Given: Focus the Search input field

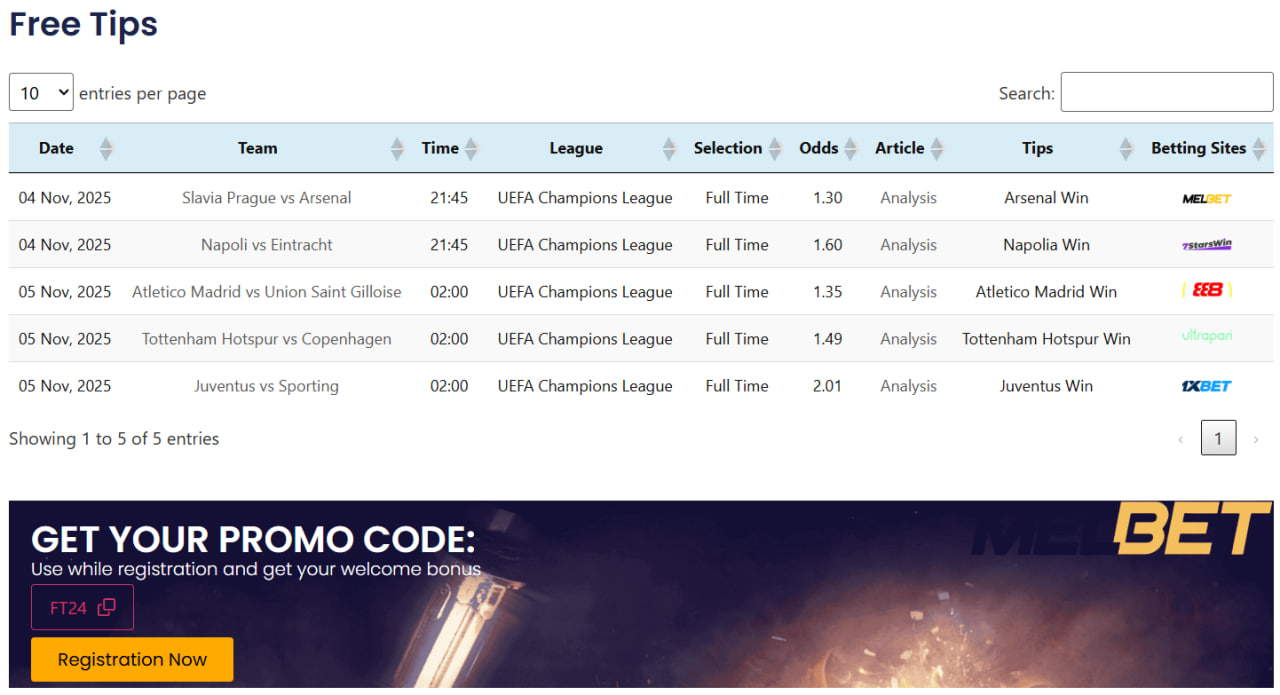Looking at the screenshot, I should [x=1167, y=92].
